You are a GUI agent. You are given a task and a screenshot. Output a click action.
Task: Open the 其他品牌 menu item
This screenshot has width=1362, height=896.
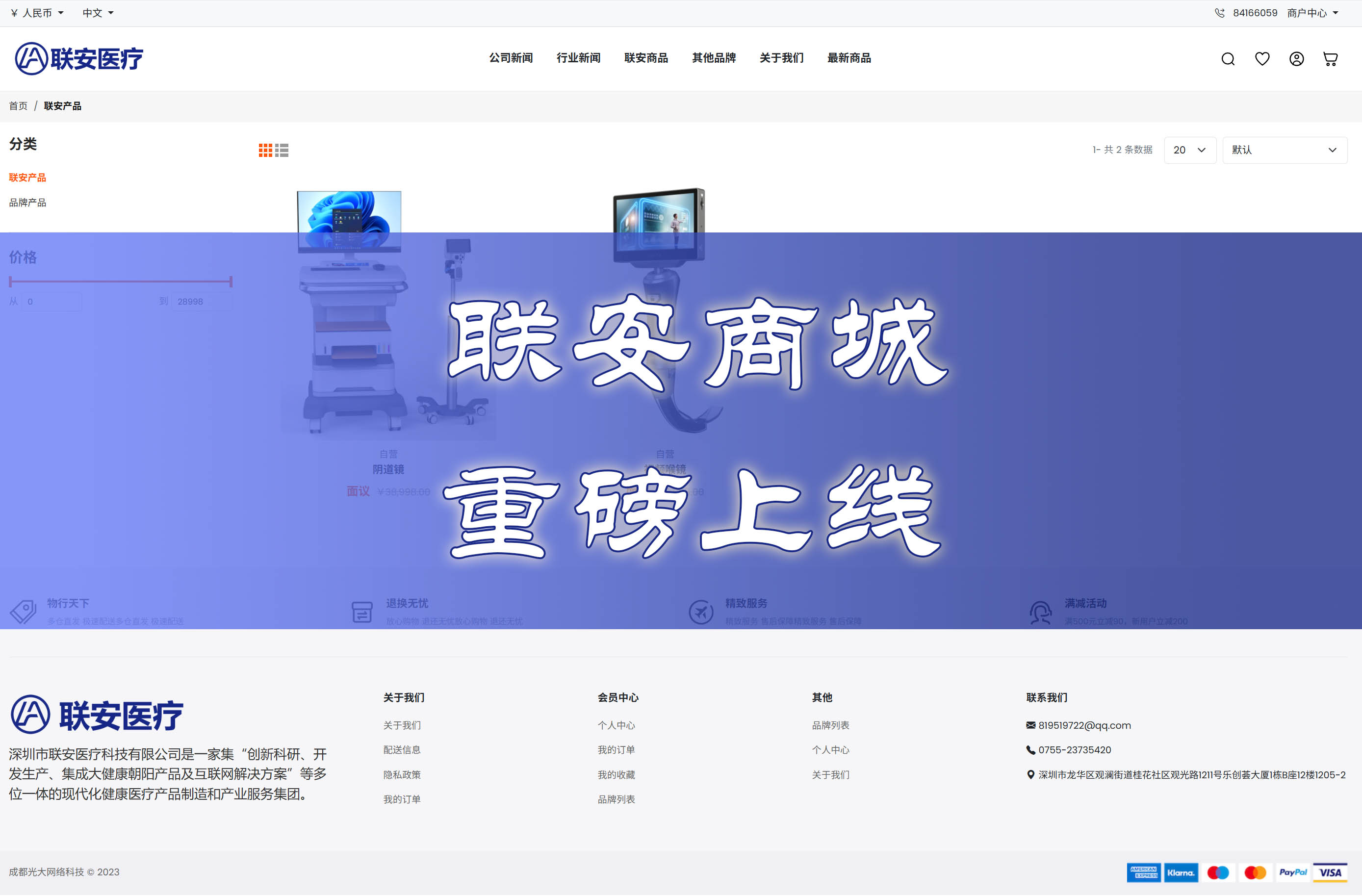tap(714, 58)
